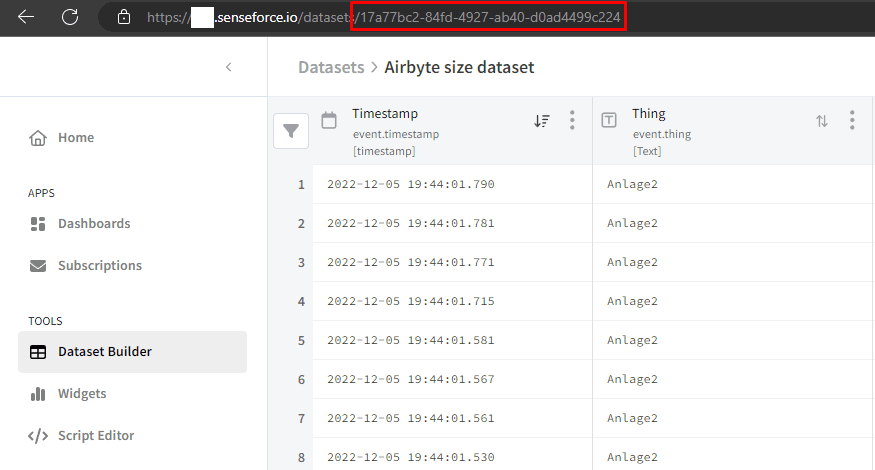Viewport: 875px width, 470px height.
Task: Sort by the Thing column
Action: coord(821,121)
